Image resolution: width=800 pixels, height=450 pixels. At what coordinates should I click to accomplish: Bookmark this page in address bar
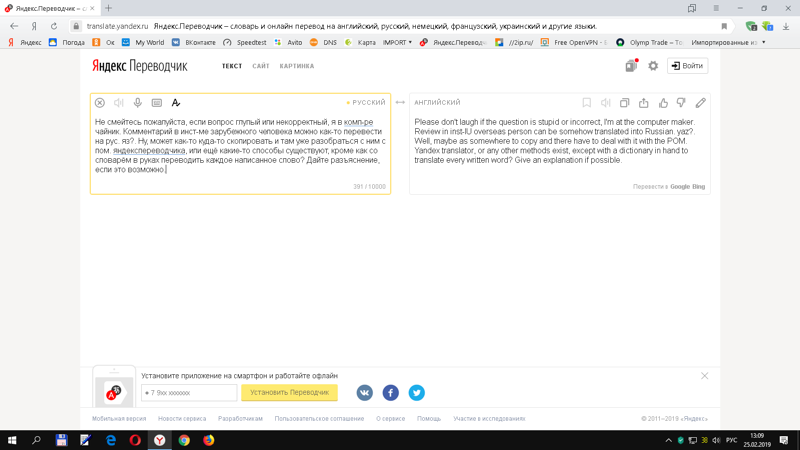coord(724,27)
